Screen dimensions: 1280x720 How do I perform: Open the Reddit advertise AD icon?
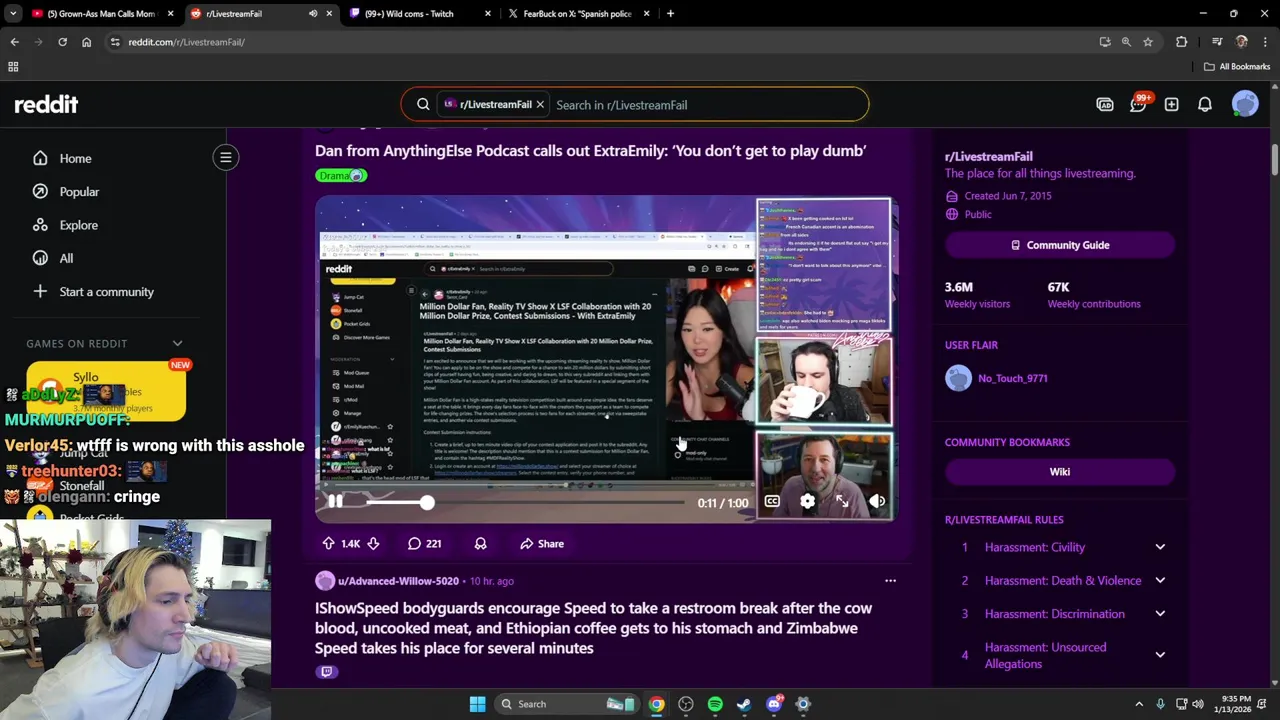(x=1105, y=104)
